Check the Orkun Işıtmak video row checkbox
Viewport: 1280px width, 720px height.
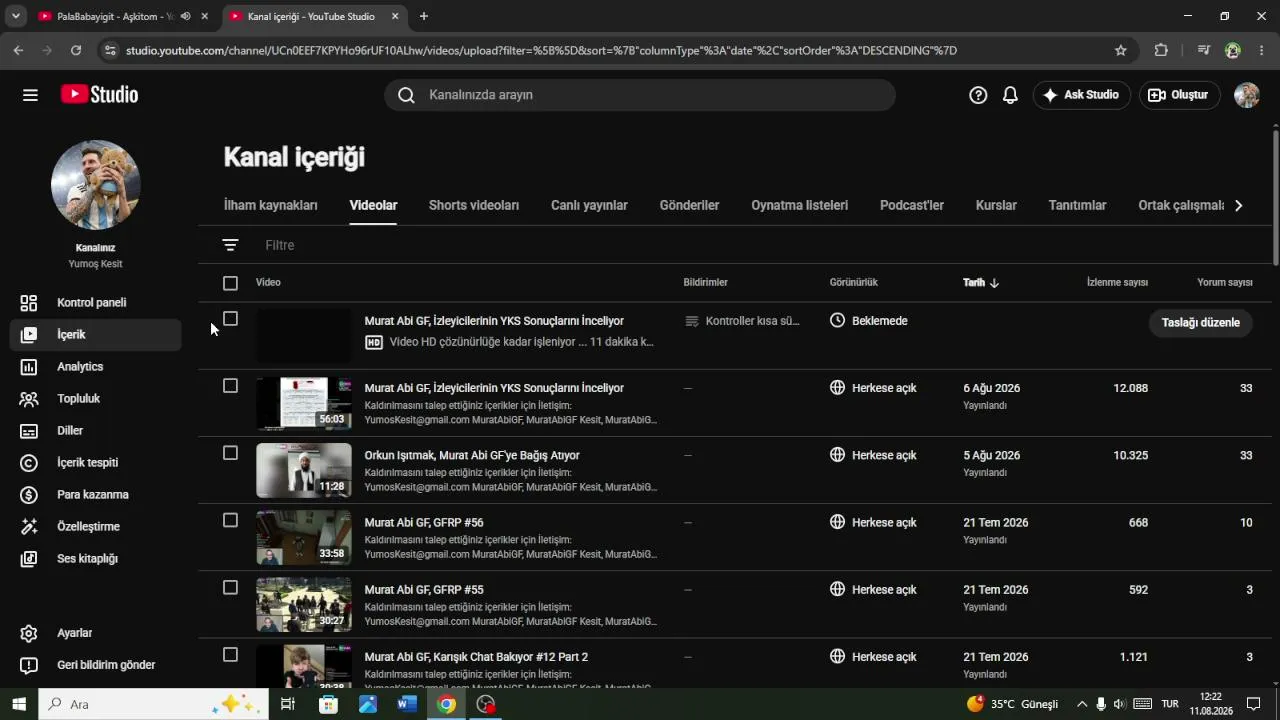[230, 453]
